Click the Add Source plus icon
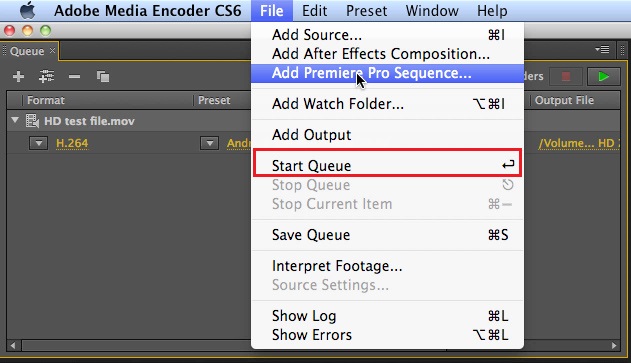Viewport: 631px width, 363px height. click(x=19, y=76)
